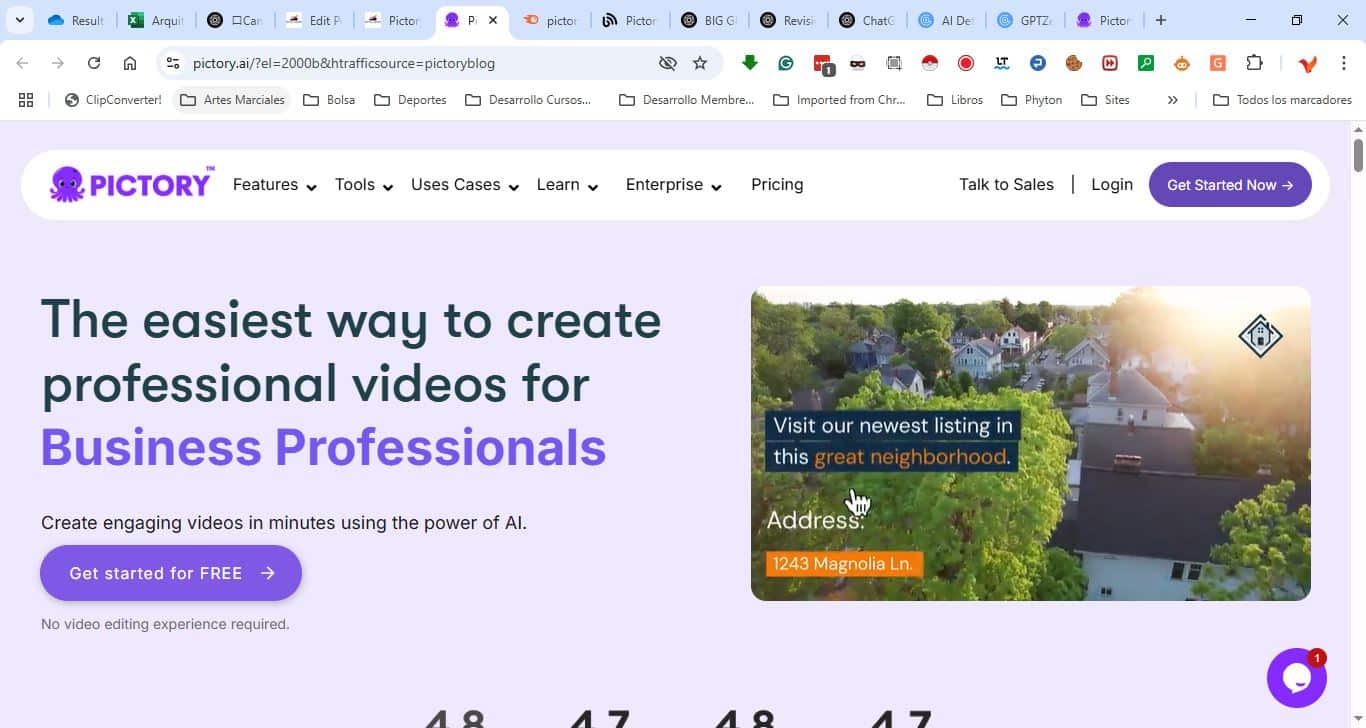Open the Chrome Extensions puzzle icon

click(1254, 63)
